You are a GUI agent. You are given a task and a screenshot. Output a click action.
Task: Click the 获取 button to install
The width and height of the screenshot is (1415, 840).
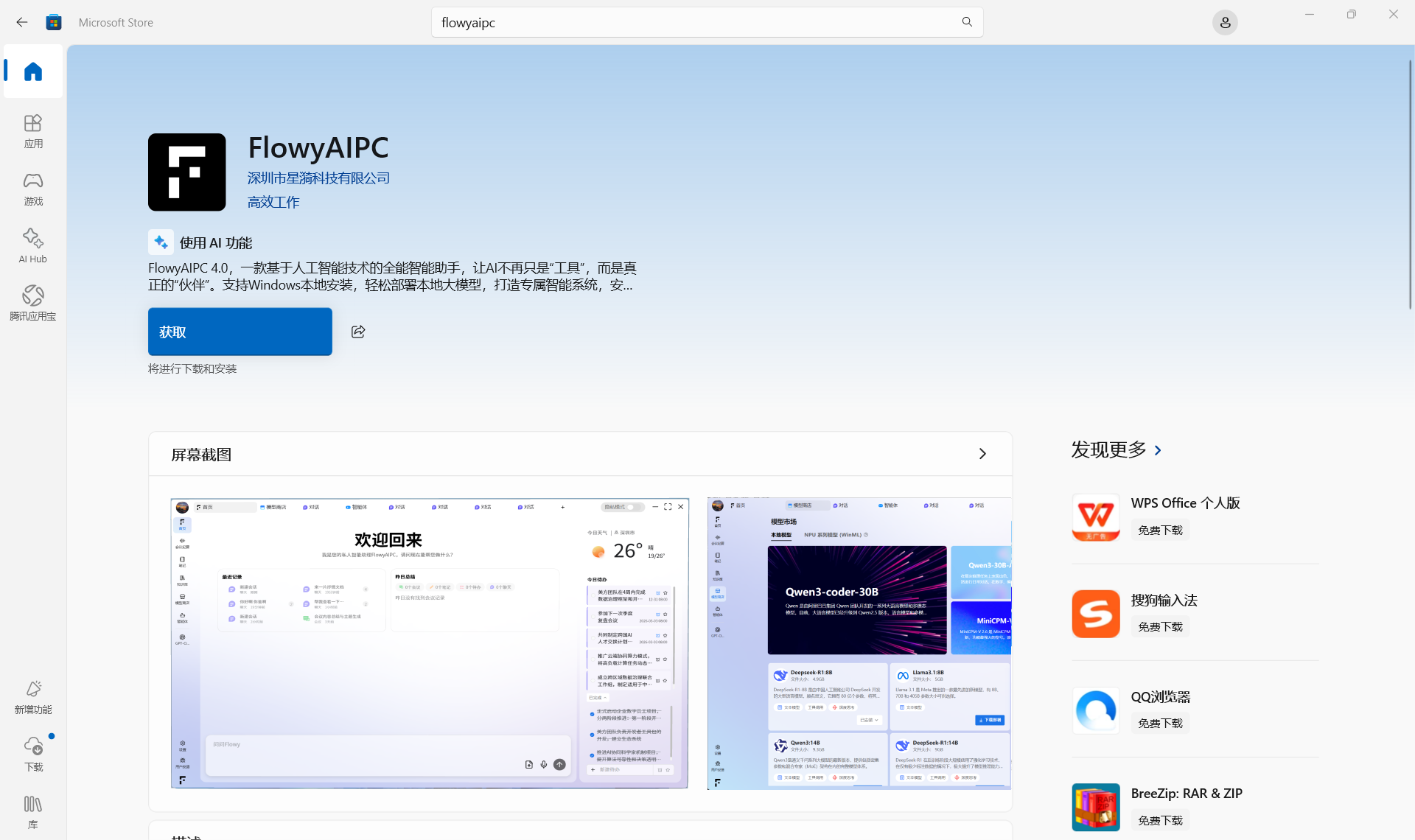(240, 332)
